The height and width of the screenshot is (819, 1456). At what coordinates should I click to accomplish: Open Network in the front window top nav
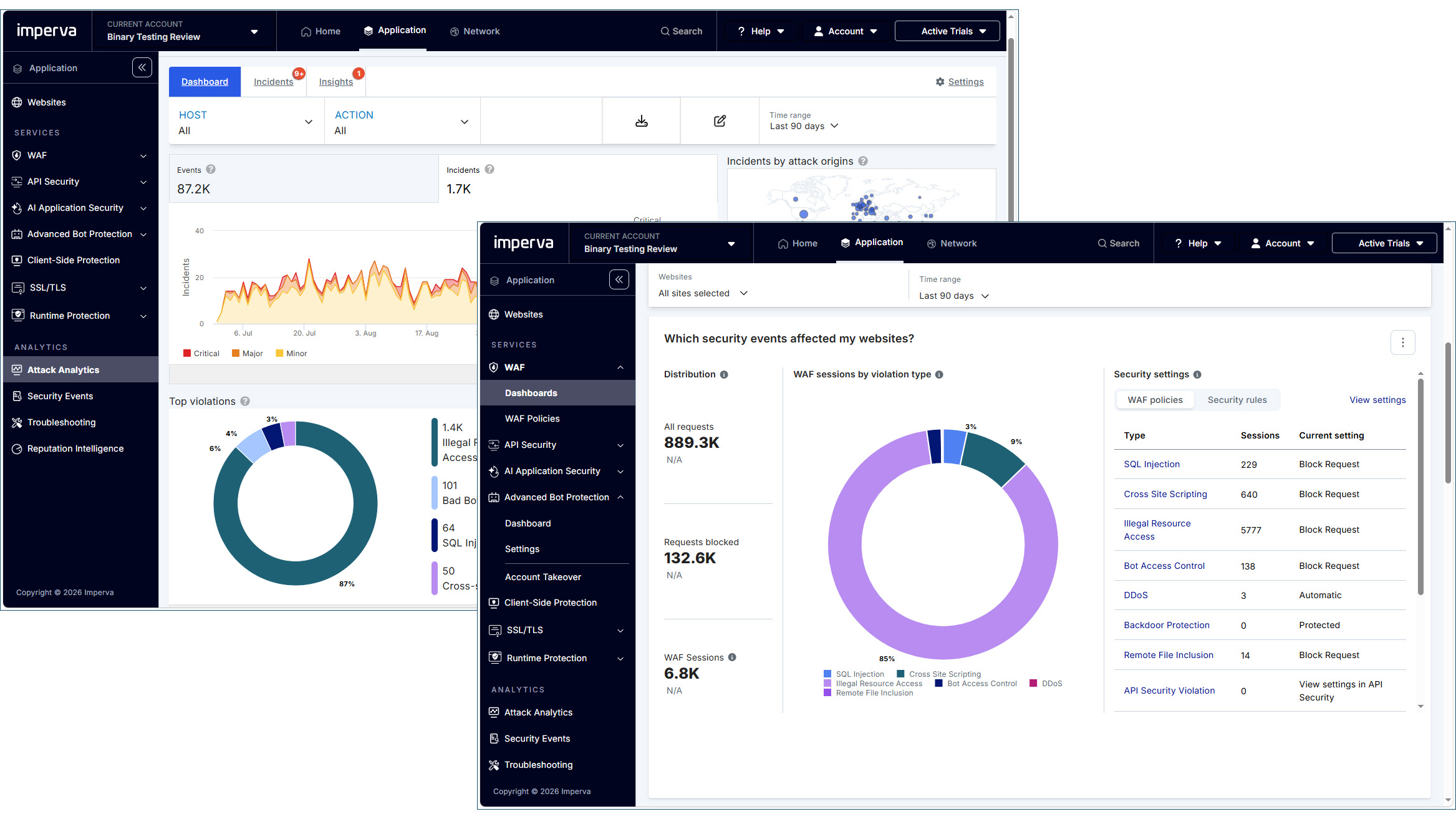[952, 243]
